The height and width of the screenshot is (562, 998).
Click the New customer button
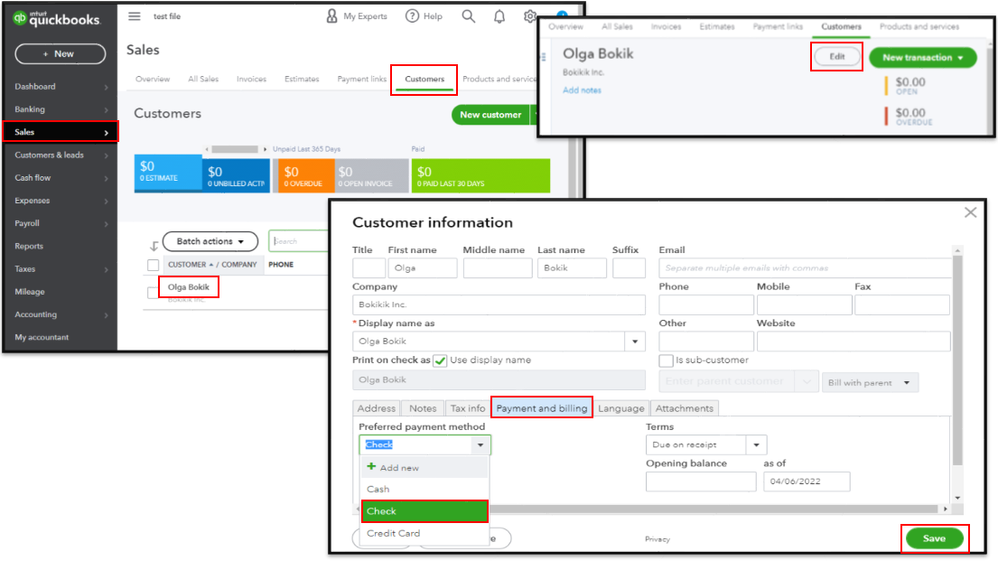coord(491,115)
